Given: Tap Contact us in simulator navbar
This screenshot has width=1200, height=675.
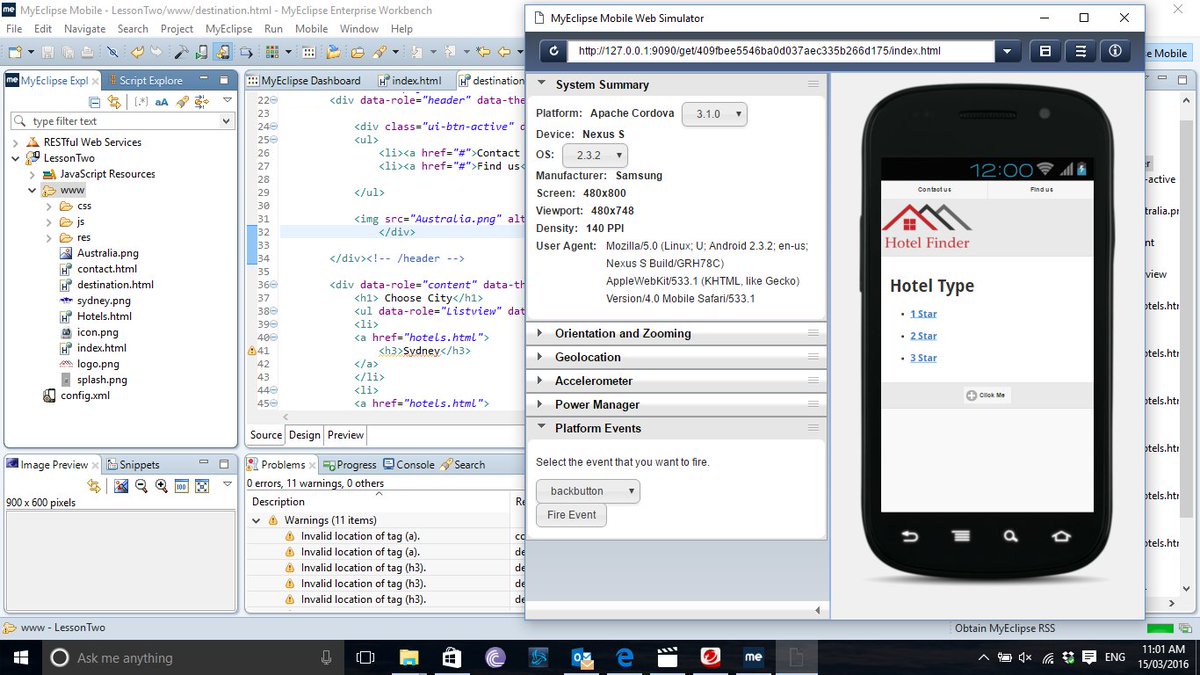Looking at the screenshot, I should tap(934, 189).
